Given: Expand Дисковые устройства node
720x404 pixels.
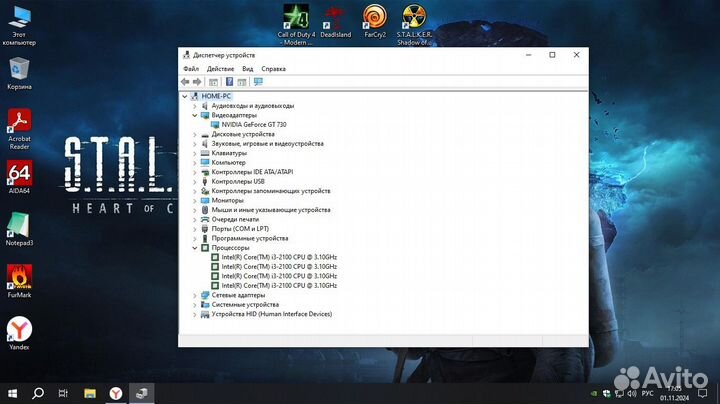Looking at the screenshot, I should [195, 135].
